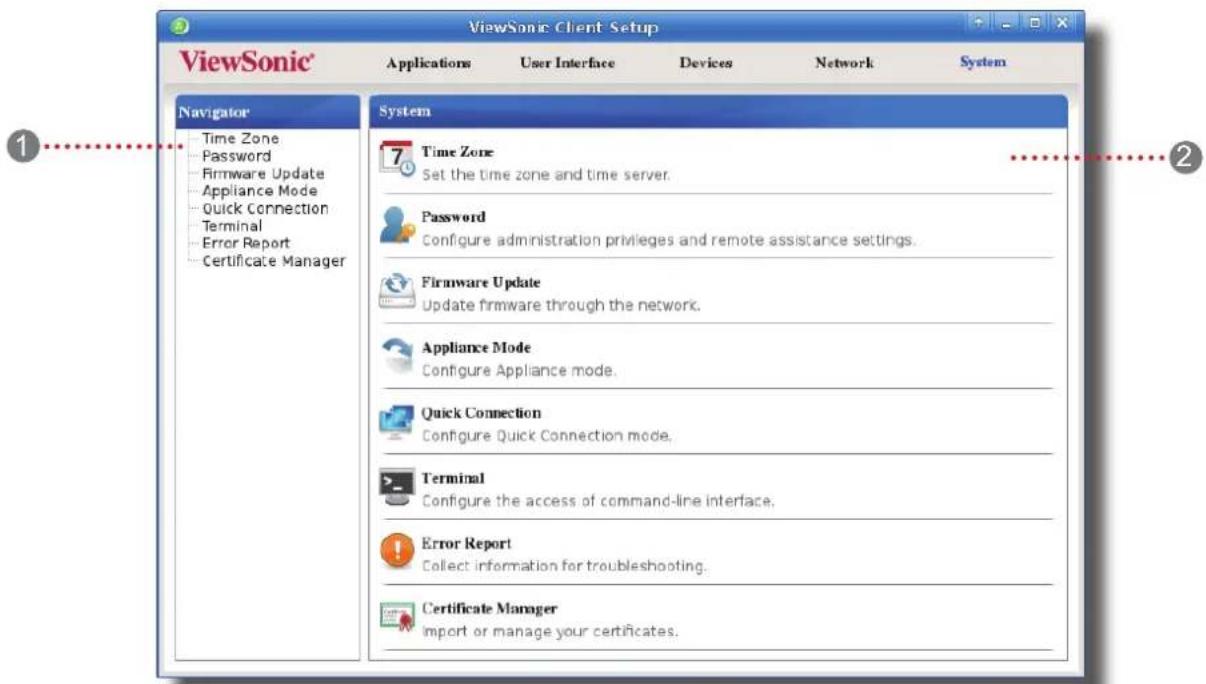
Task: Select Error Report in the Navigator tree
Action: [246, 243]
